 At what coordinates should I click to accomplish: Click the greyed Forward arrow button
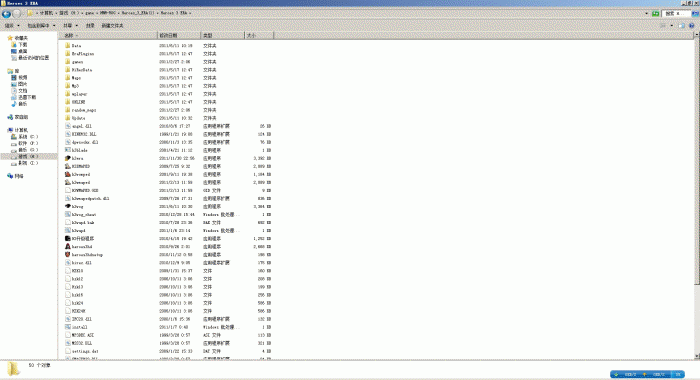[17, 13]
